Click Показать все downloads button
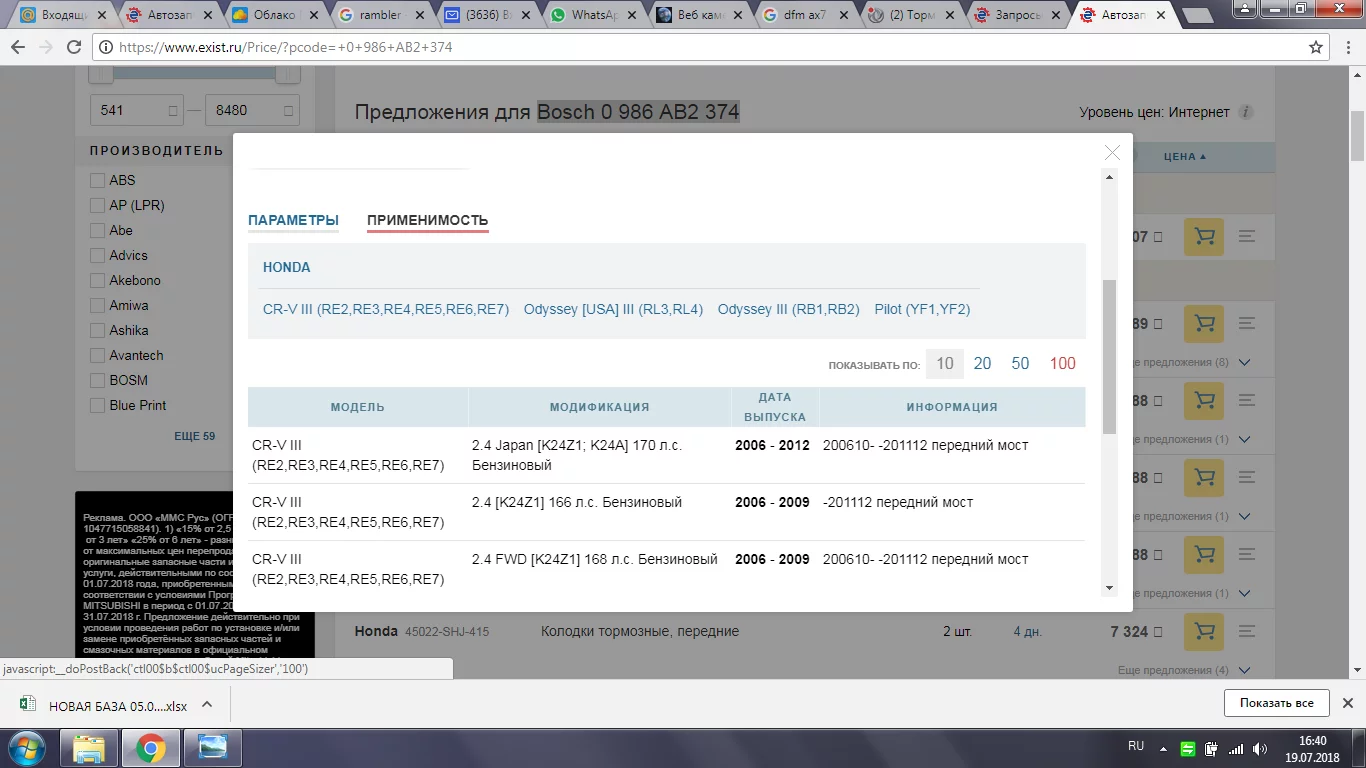The width and height of the screenshot is (1366, 768). click(x=1276, y=703)
